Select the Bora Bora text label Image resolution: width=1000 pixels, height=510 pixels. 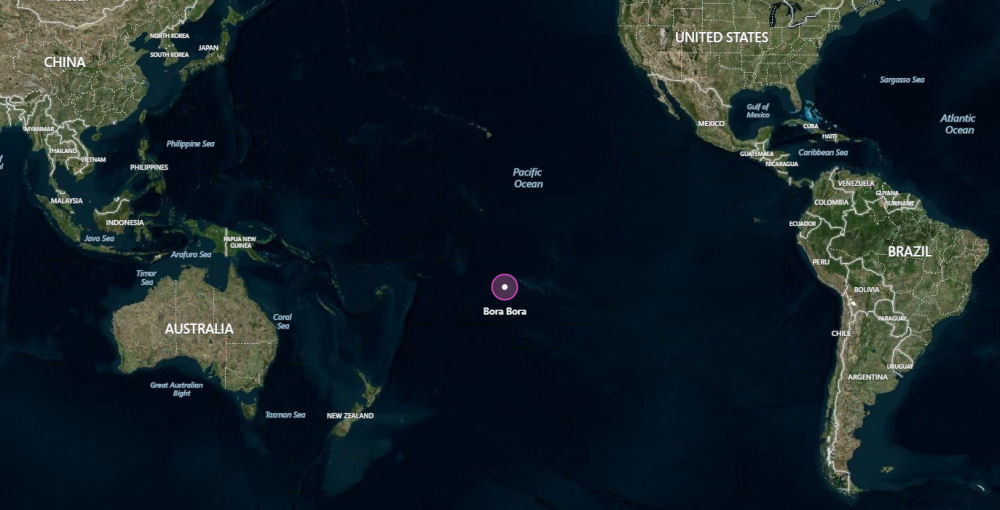[504, 312]
